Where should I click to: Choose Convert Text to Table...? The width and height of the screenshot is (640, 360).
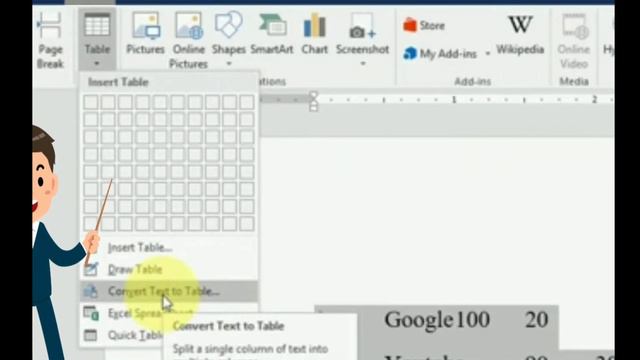pyautogui.click(x=169, y=291)
